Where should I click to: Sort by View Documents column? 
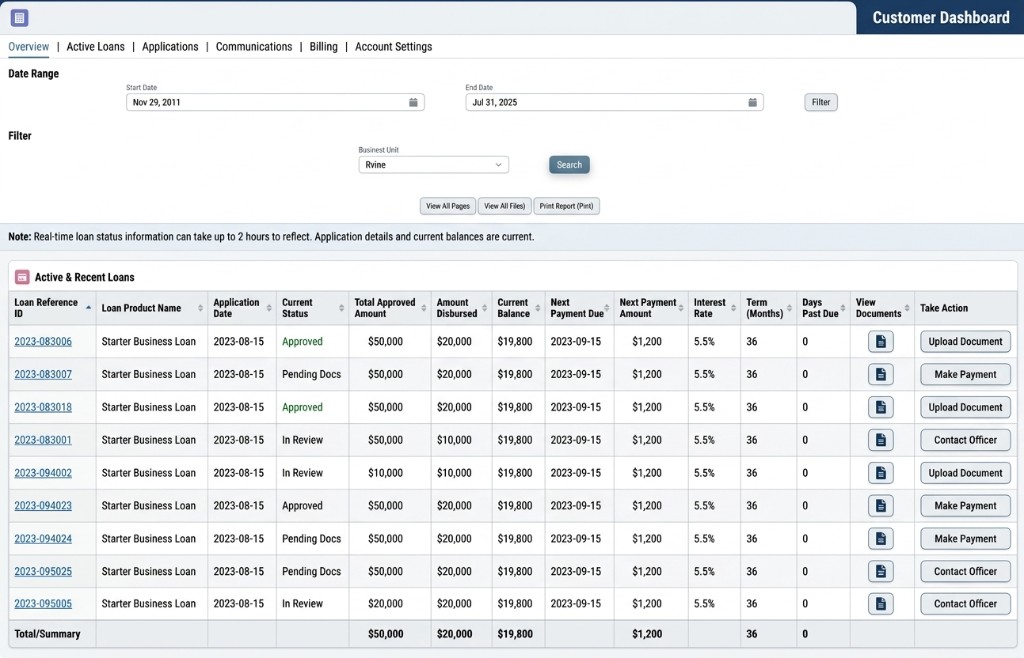(x=907, y=308)
